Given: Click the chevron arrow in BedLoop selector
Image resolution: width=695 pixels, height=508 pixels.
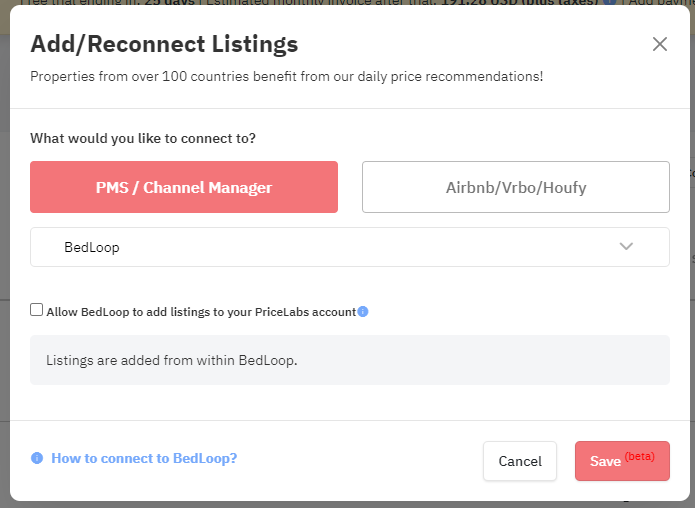Looking at the screenshot, I should coord(626,246).
